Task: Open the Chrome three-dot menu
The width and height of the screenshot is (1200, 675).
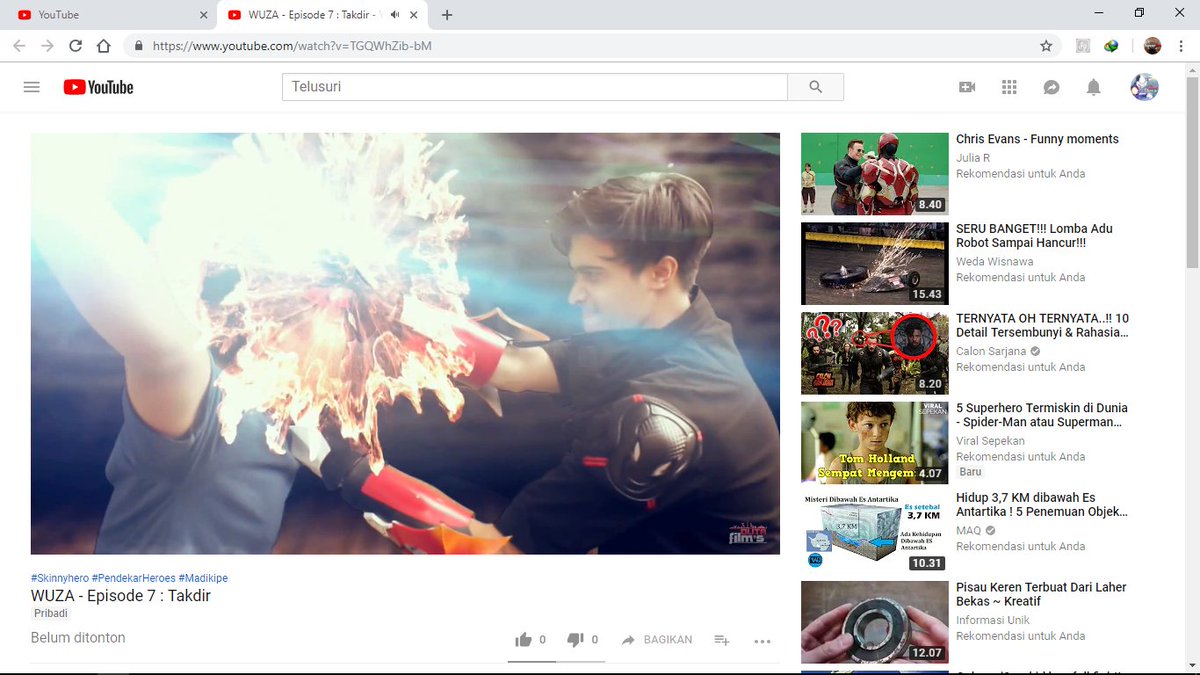Action: (1183, 45)
